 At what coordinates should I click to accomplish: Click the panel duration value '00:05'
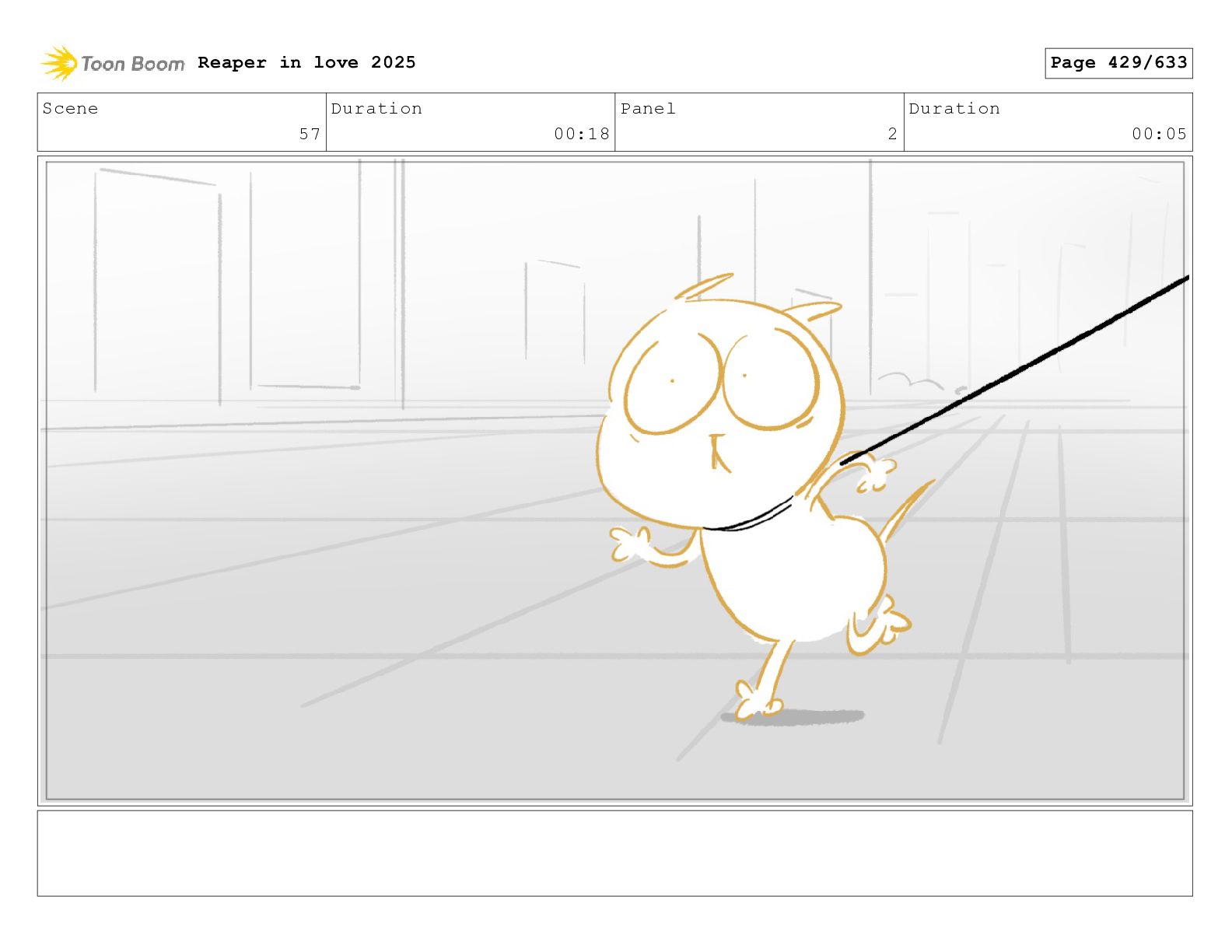tap(1160, 134)
